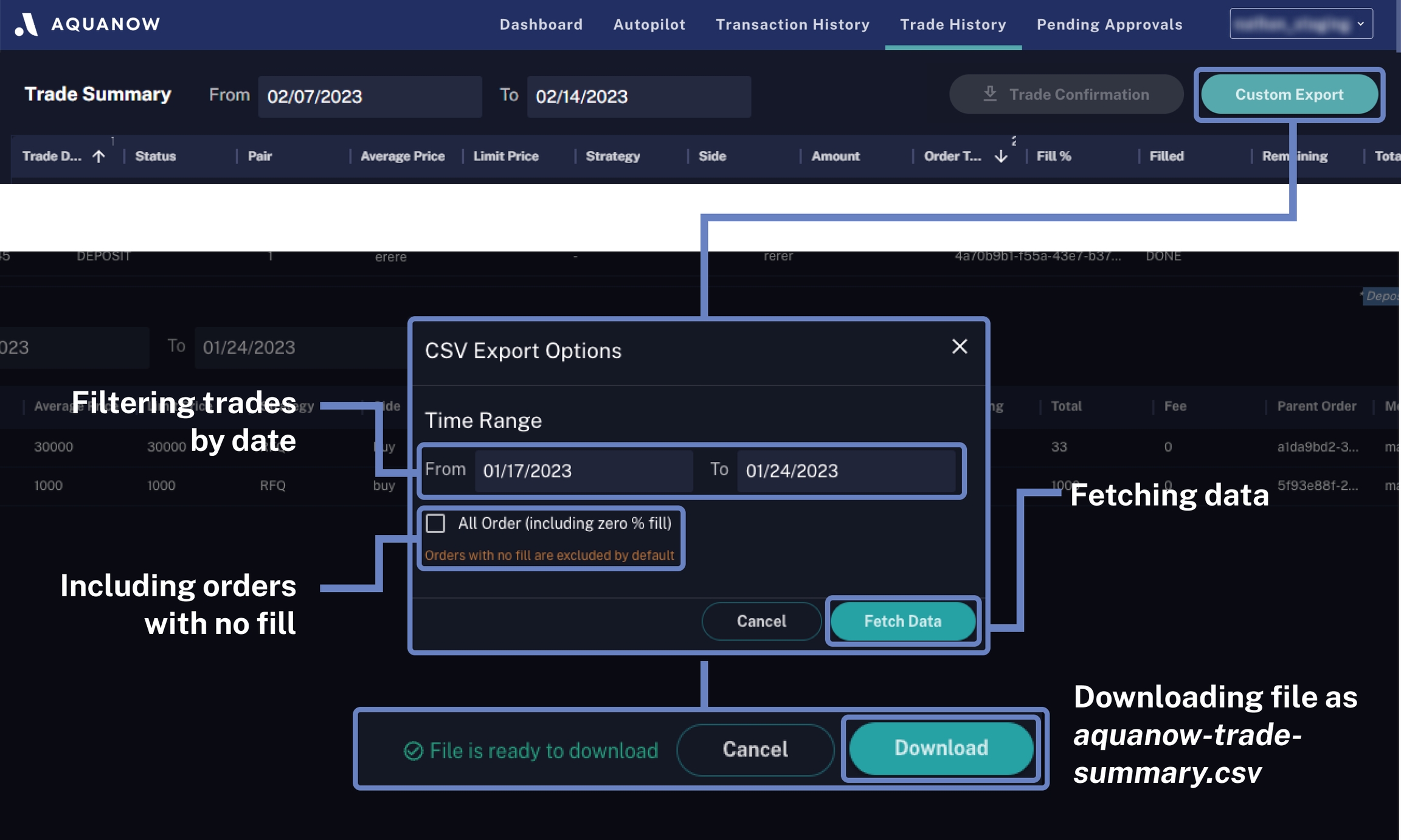Open the Dashboard tab
1401x840 pixels.
pyautogui.click(x=541, y=24)
